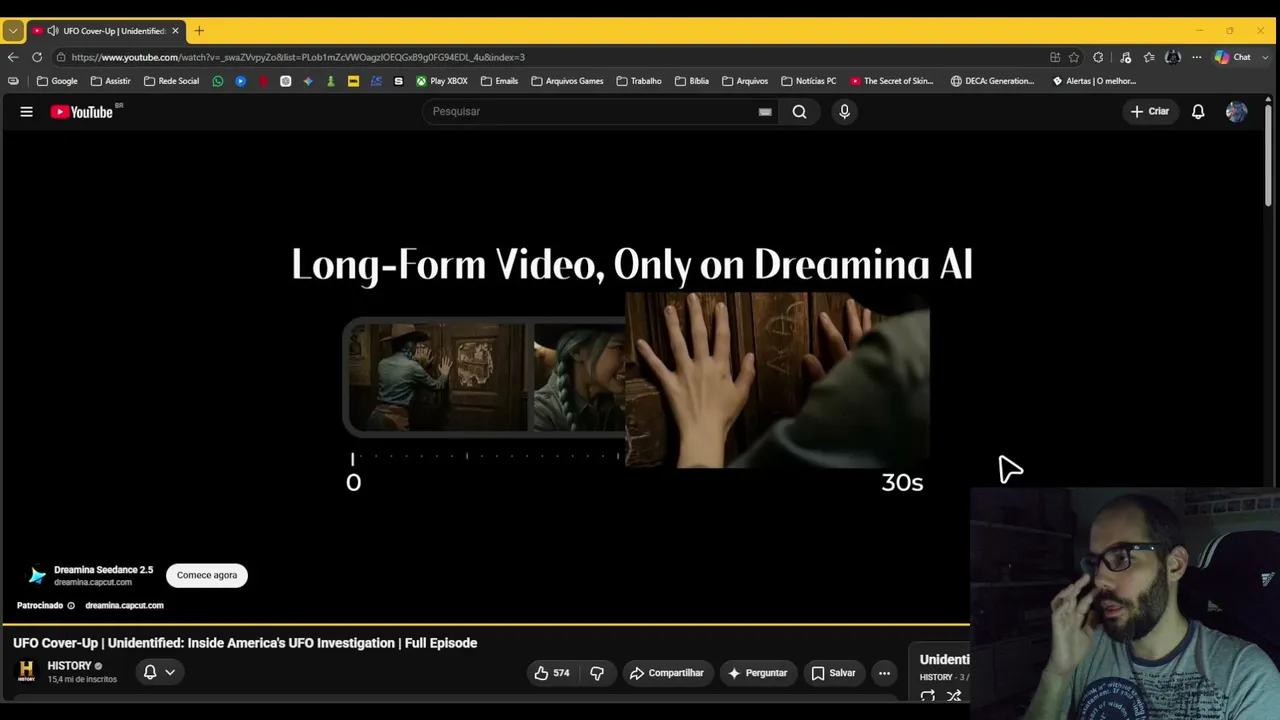Toggle shuffle for the playlist
The image size is (1280, 720).
coord(954,696)
